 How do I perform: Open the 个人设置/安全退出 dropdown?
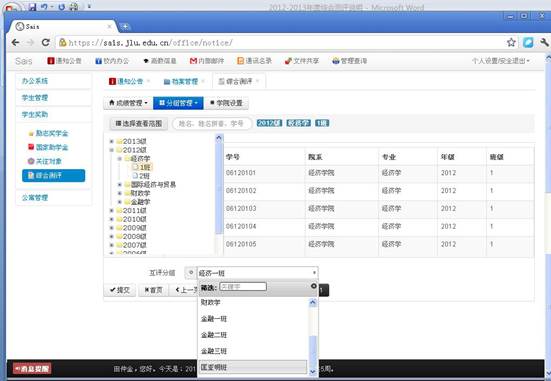pos(500,61)
